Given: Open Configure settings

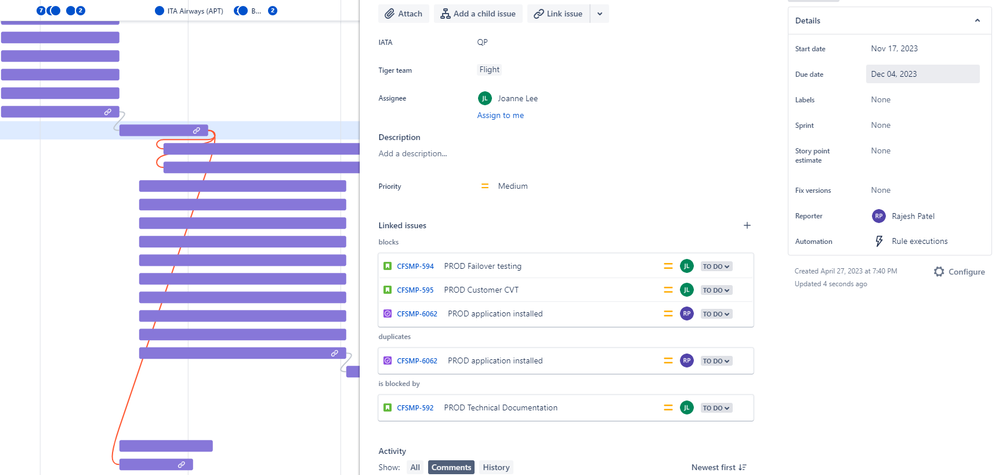Looking at the screenshot, I should tap(959, 272).
